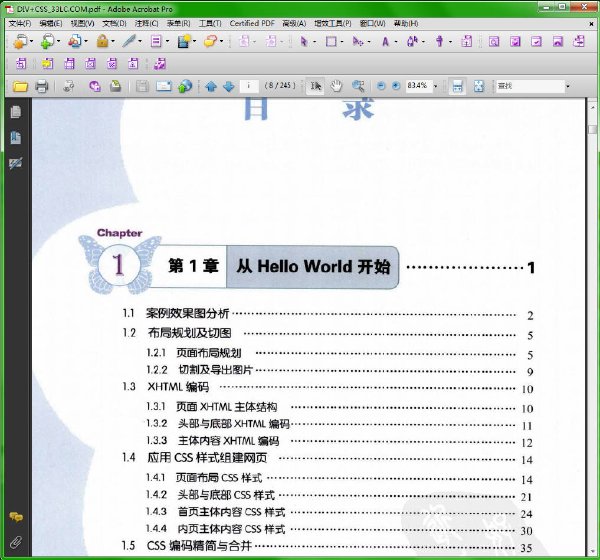
Task: Toggle the Bookmarks navigation panel
Action: [16, 137]
